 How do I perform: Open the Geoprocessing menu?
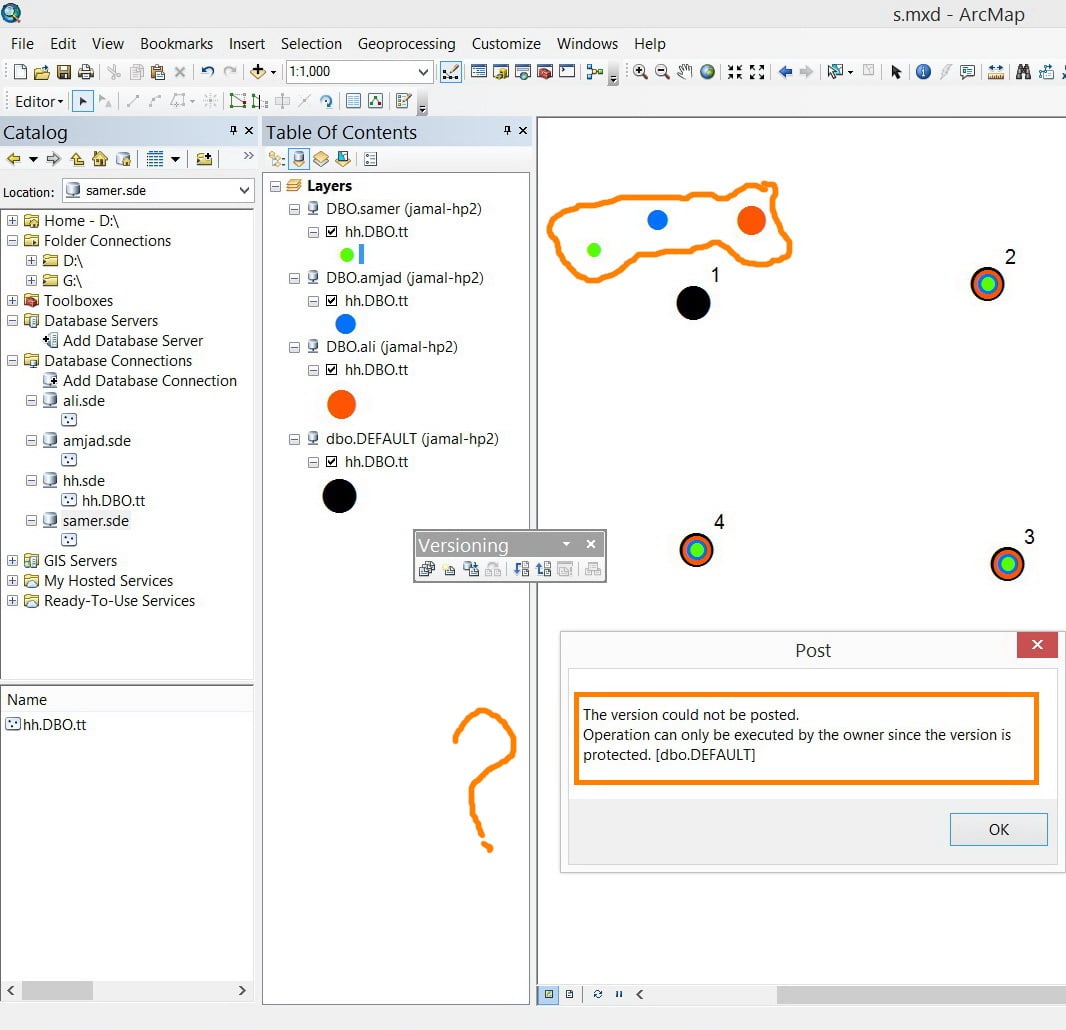407,44
